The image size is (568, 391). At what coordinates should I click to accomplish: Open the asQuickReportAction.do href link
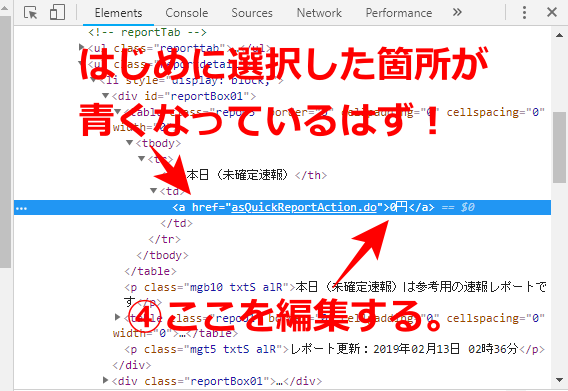(x=304, y=207)
